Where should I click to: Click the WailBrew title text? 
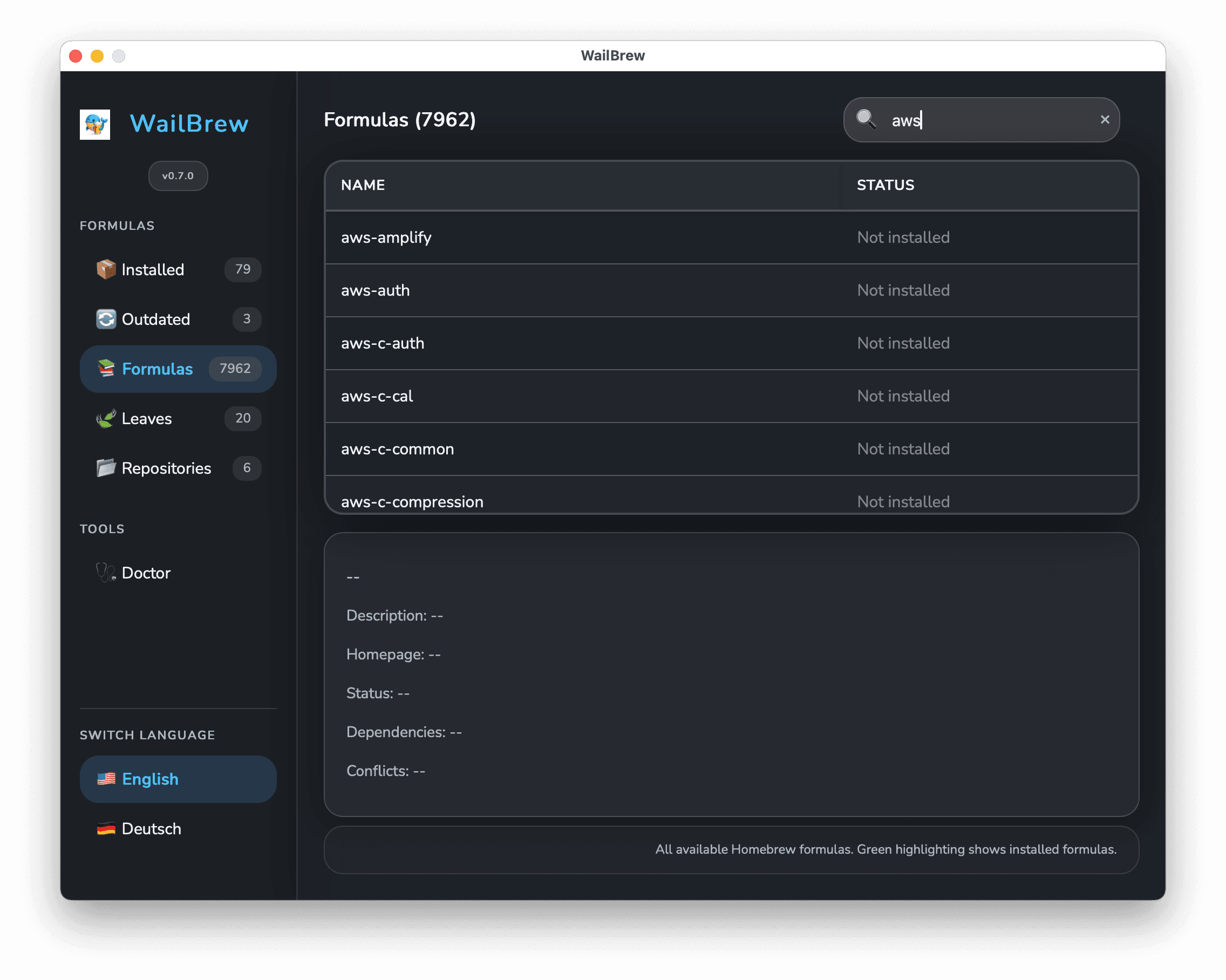(189, 124)
